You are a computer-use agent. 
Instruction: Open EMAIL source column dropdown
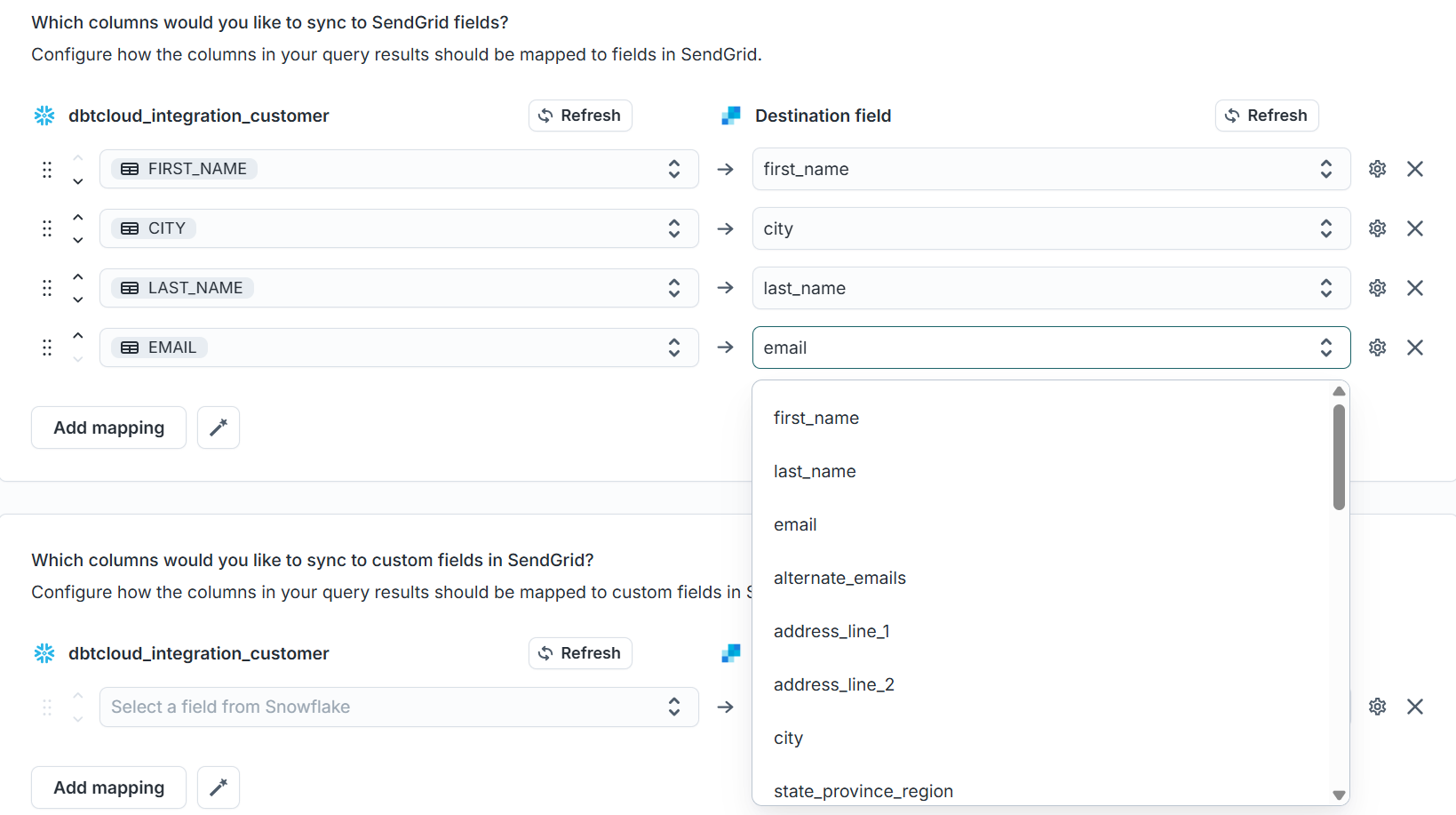(399, 348)
